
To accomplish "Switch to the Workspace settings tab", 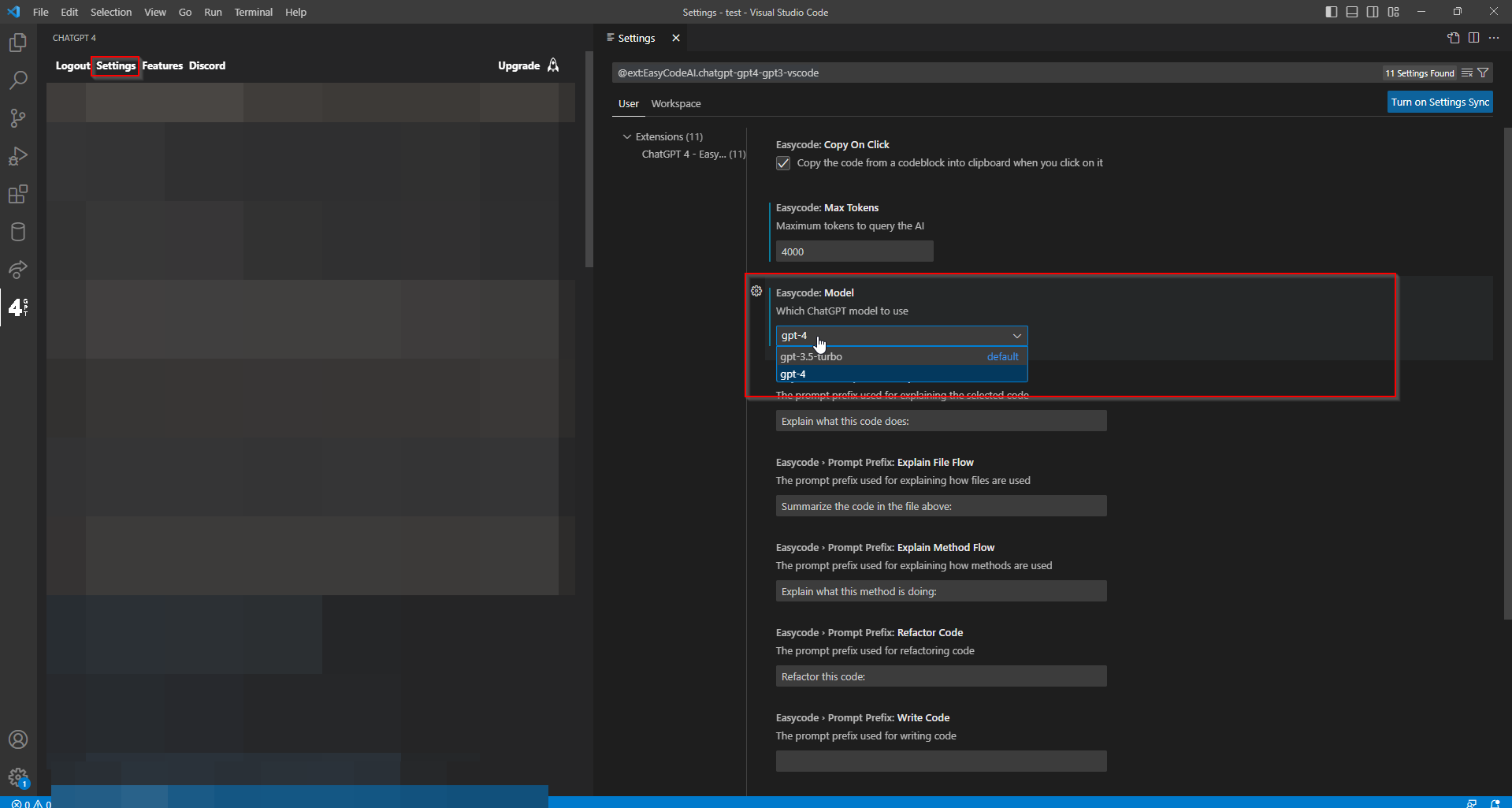I will point(675,103).
